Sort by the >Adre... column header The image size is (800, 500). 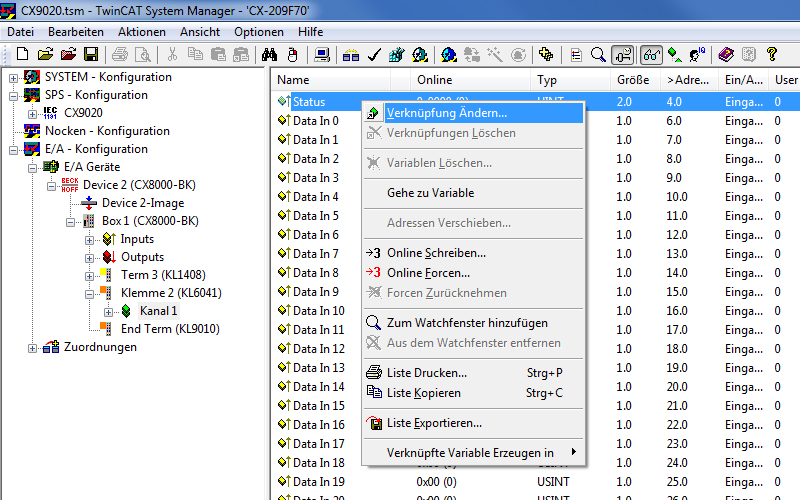[x=689, y=80]
